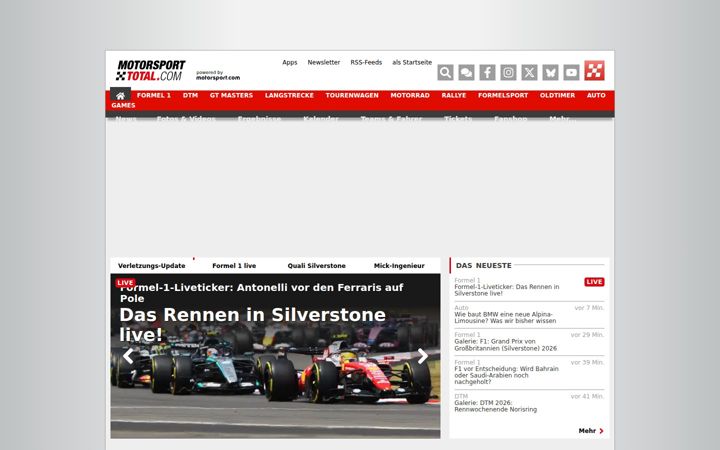Screen dimensions: 720x450
Task: Click the Motorsport-Total.com logo
Action: pyautogui.click(x=151, y=71)
